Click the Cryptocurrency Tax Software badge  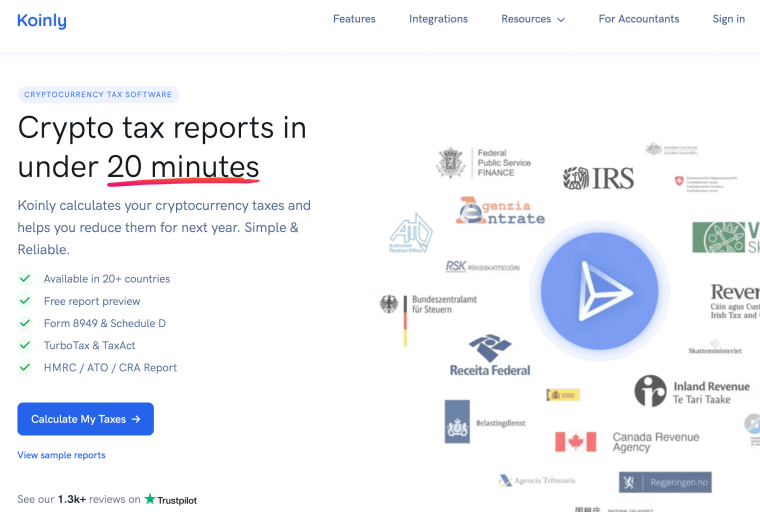click(x=98, y=95)
